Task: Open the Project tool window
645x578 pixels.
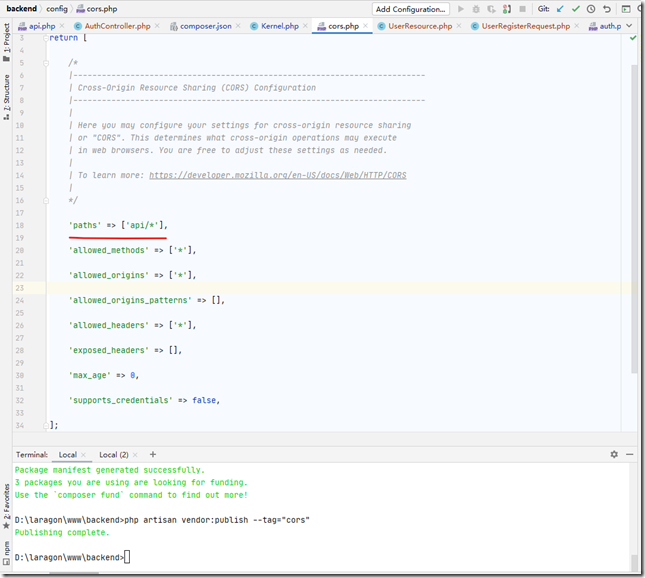Action: point(6,42)
